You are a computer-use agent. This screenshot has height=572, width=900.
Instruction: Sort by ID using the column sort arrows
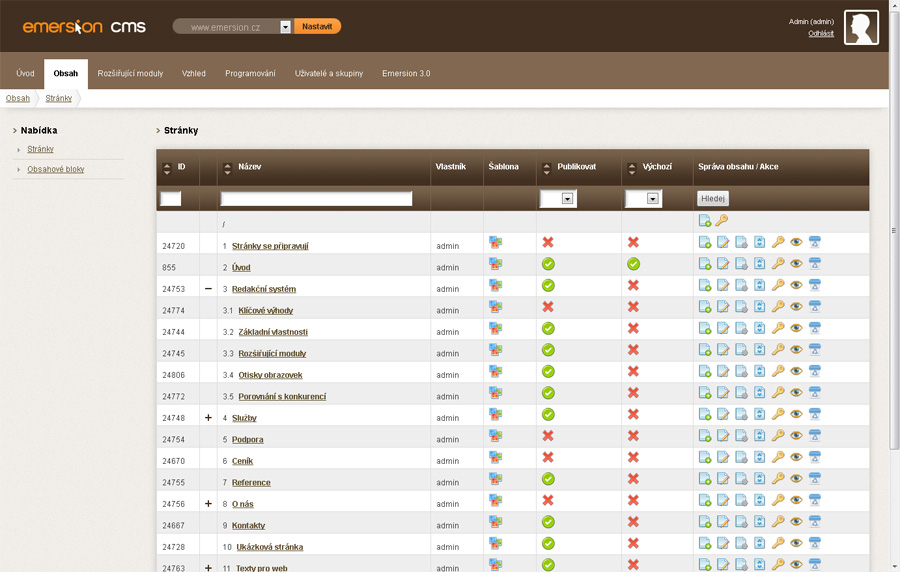(x=167, y=168)
